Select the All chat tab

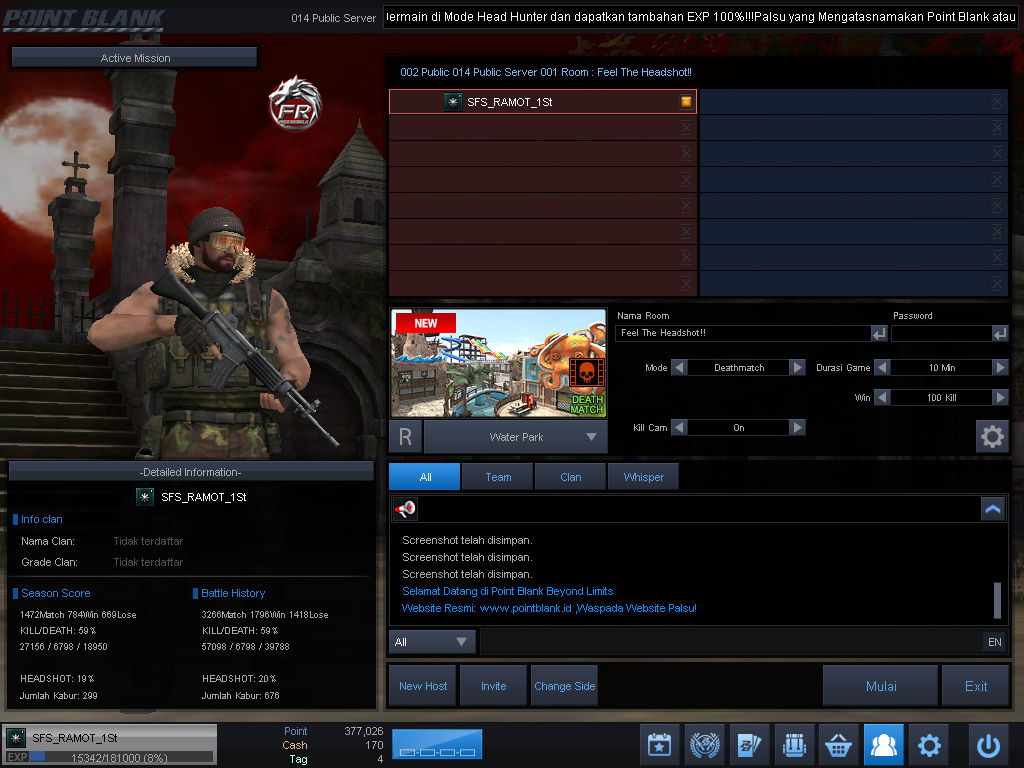click(424, 477)
